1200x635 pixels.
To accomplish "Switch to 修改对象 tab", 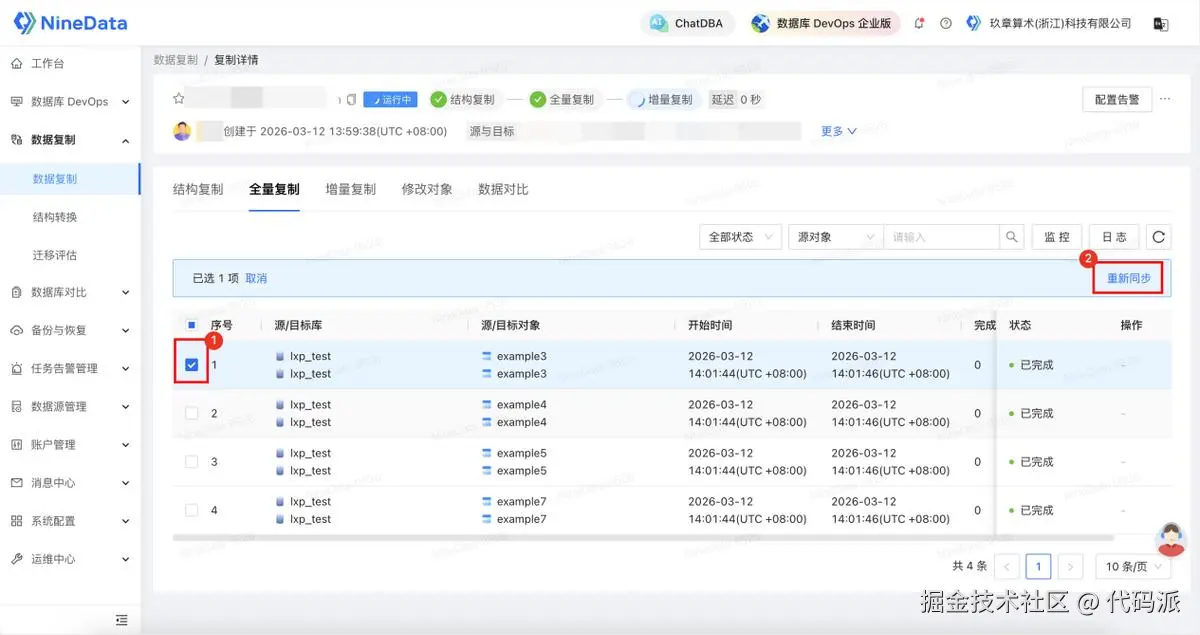I will tap(427, 189).
